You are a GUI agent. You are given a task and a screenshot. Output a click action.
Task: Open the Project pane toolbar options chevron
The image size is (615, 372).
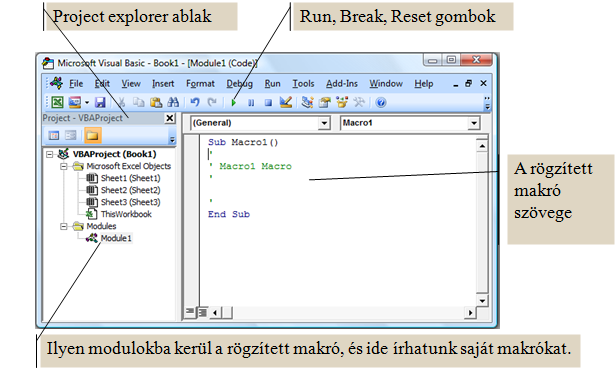point(172,139)
